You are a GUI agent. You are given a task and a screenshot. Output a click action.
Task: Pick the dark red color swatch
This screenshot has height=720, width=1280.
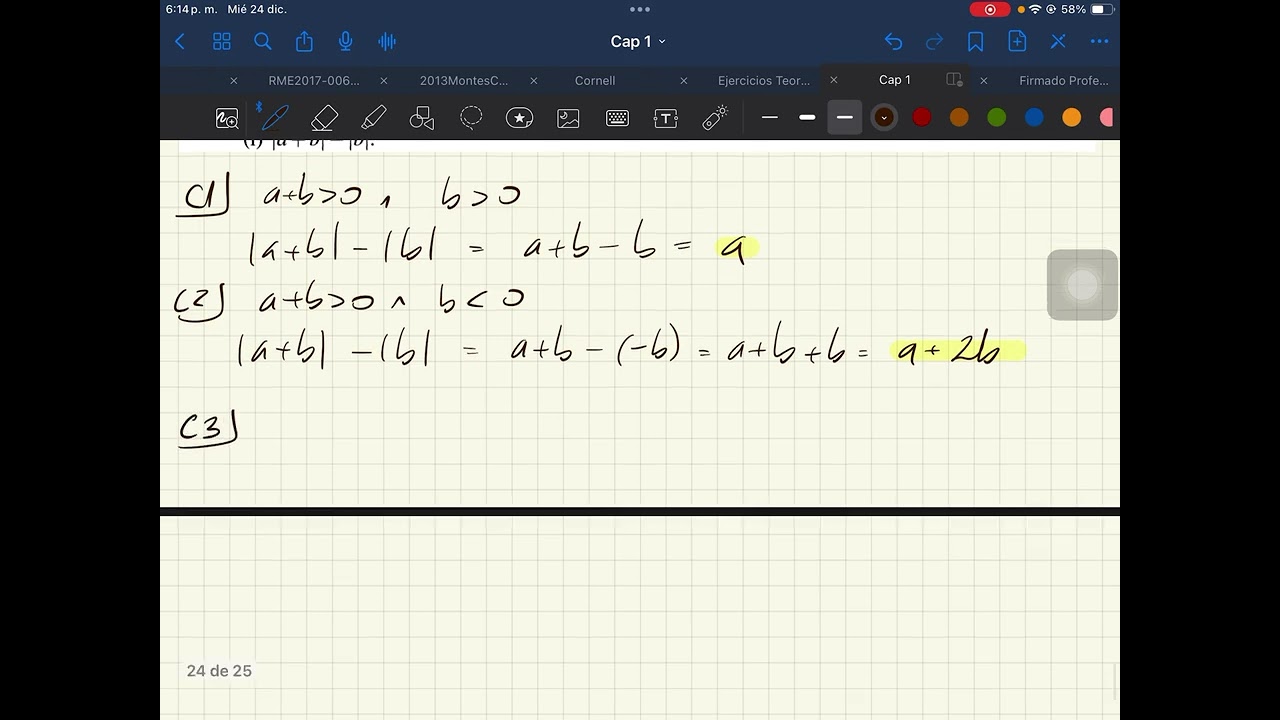[x=922, y=118]
